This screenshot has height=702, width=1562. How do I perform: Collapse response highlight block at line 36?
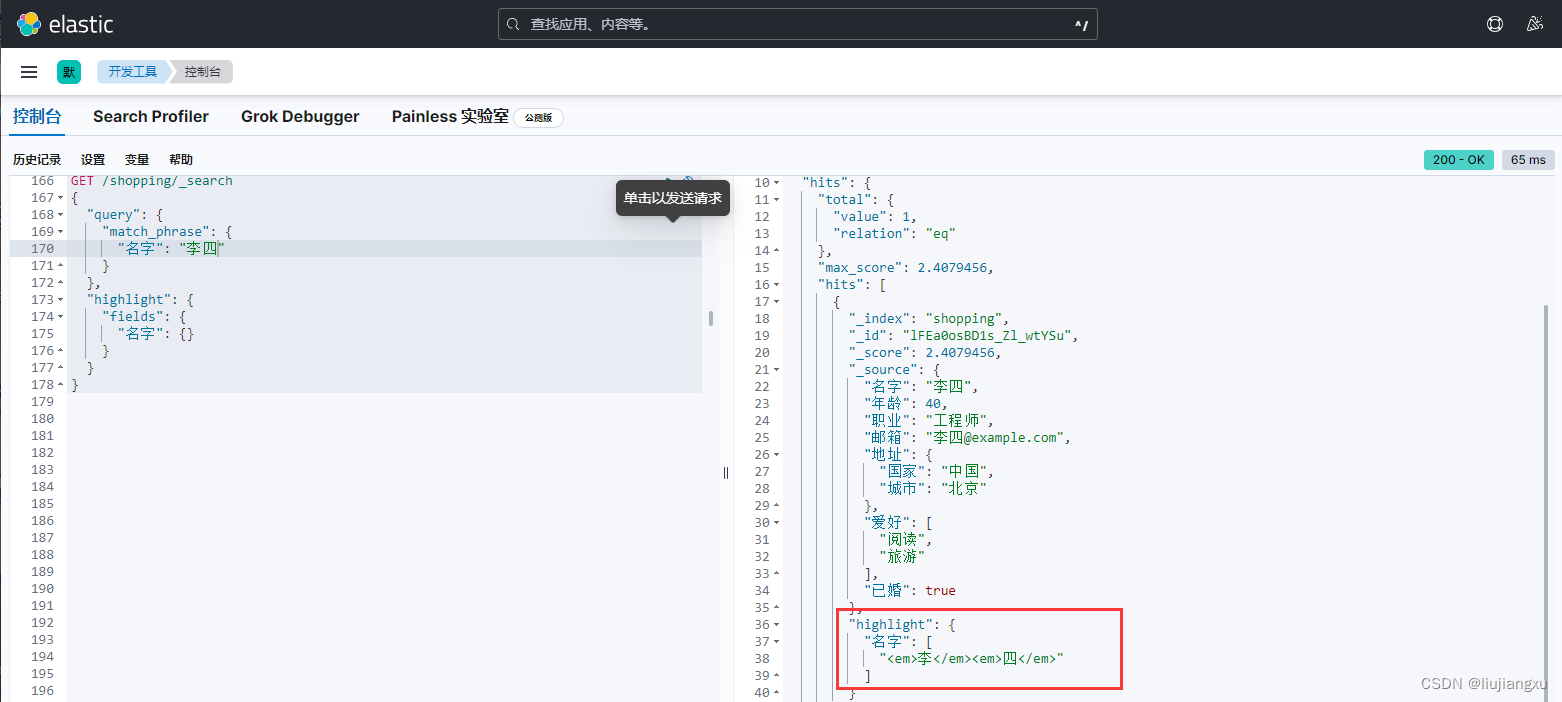[777, 625]
